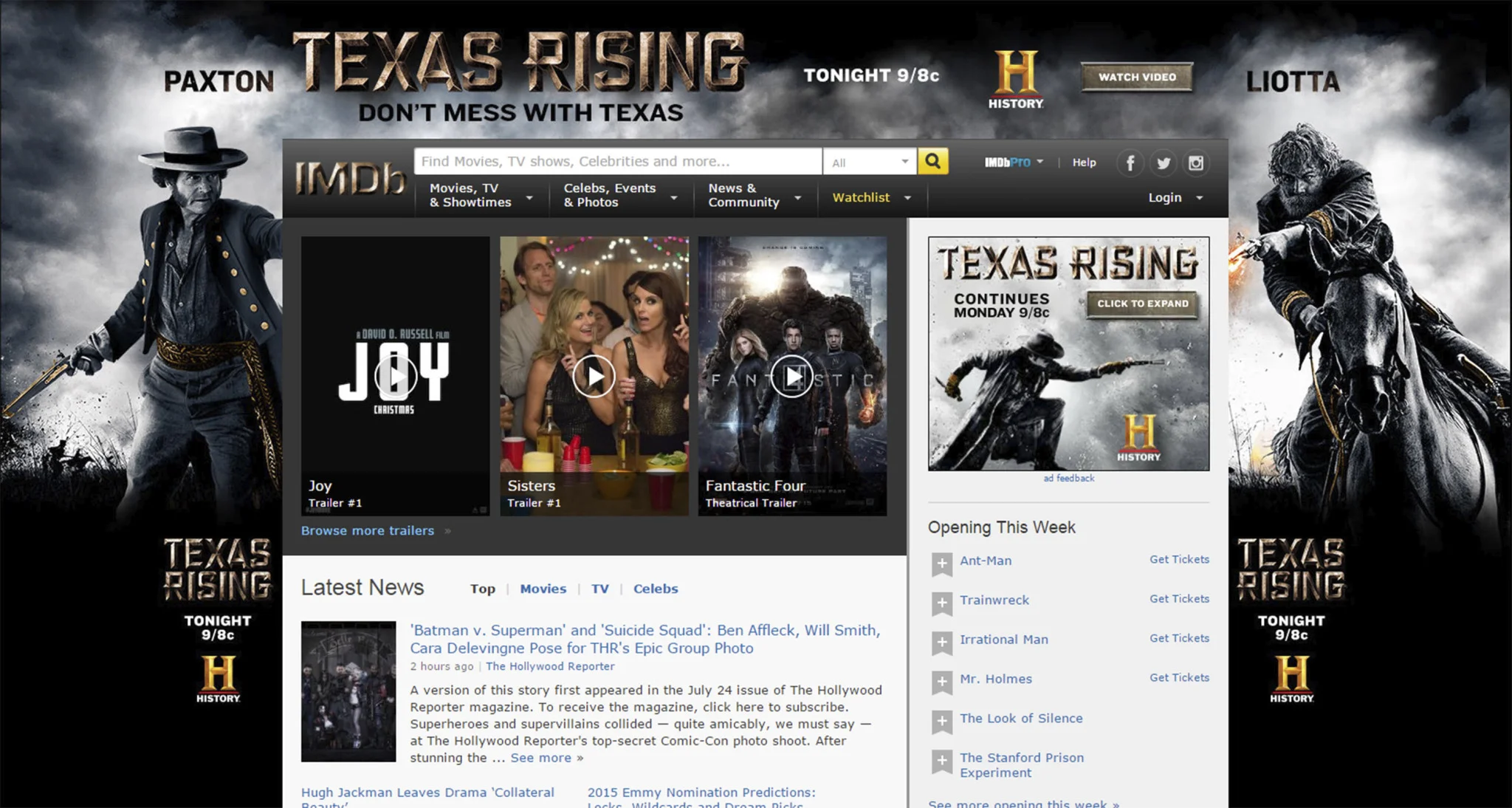
Task: Play the Joy trailer
Action: [x=395, y=376]
